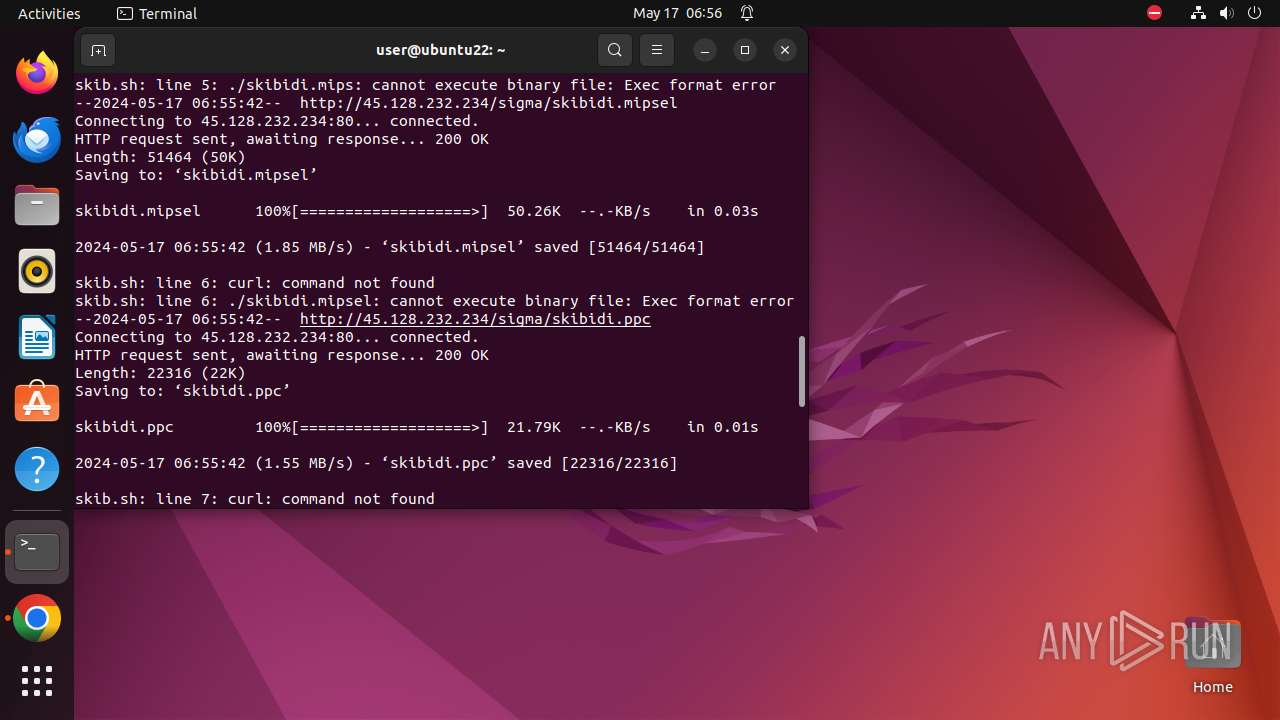Click the terminal search button
Image resolution: width=1280 pixels, height=720 pixels.
[615, 50]
